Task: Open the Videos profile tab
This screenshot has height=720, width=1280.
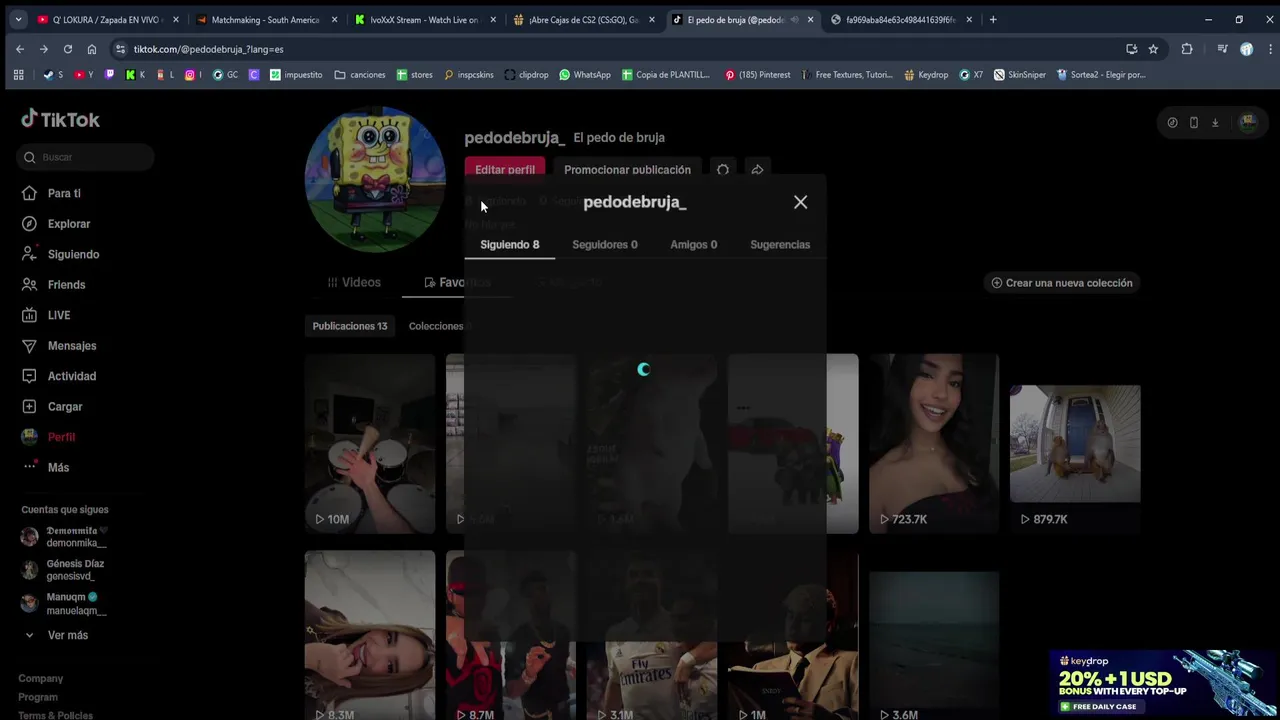Action: (354, 283)
